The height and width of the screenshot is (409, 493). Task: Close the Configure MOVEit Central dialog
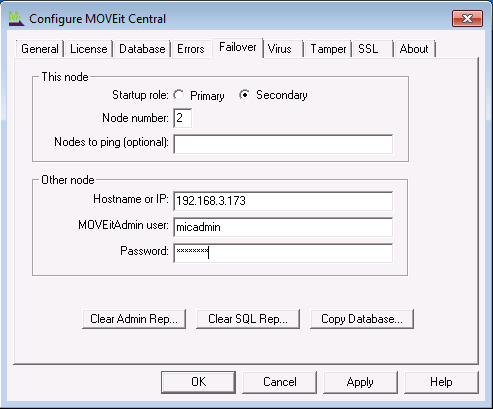[x=467, y=18]
